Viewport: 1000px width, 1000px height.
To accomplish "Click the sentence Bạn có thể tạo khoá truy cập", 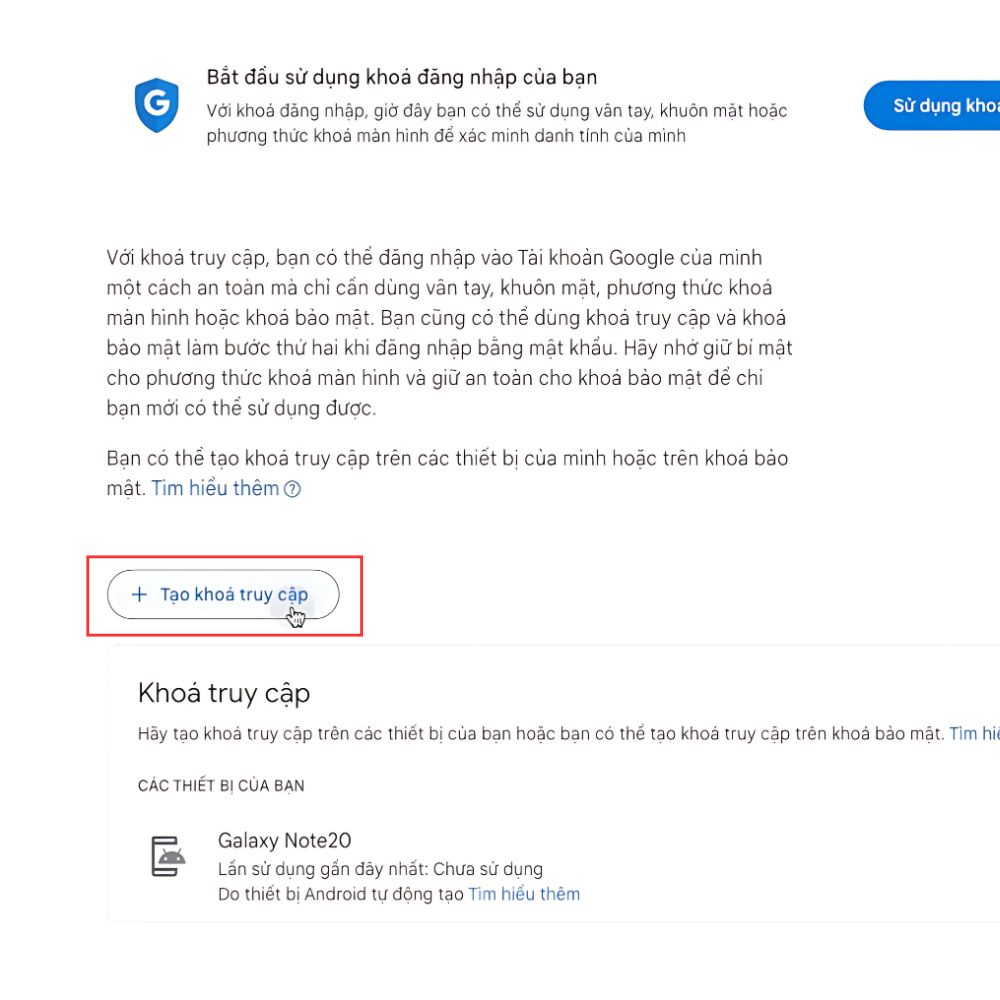I will tap(447, 473).
